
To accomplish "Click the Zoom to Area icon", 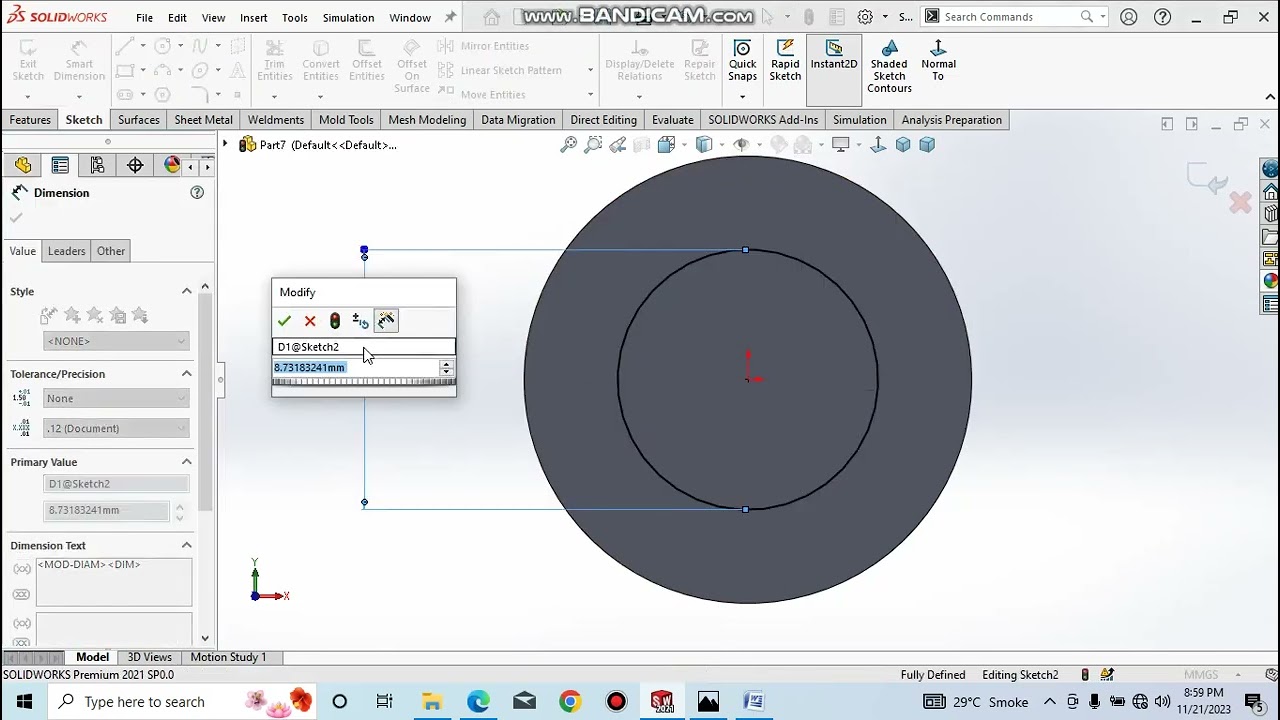I will pos(593,145).
